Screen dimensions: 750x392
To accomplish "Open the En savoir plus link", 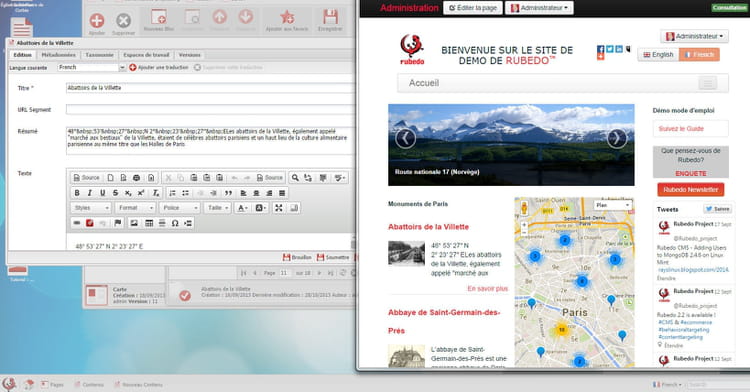I will (x=487, y=289).
